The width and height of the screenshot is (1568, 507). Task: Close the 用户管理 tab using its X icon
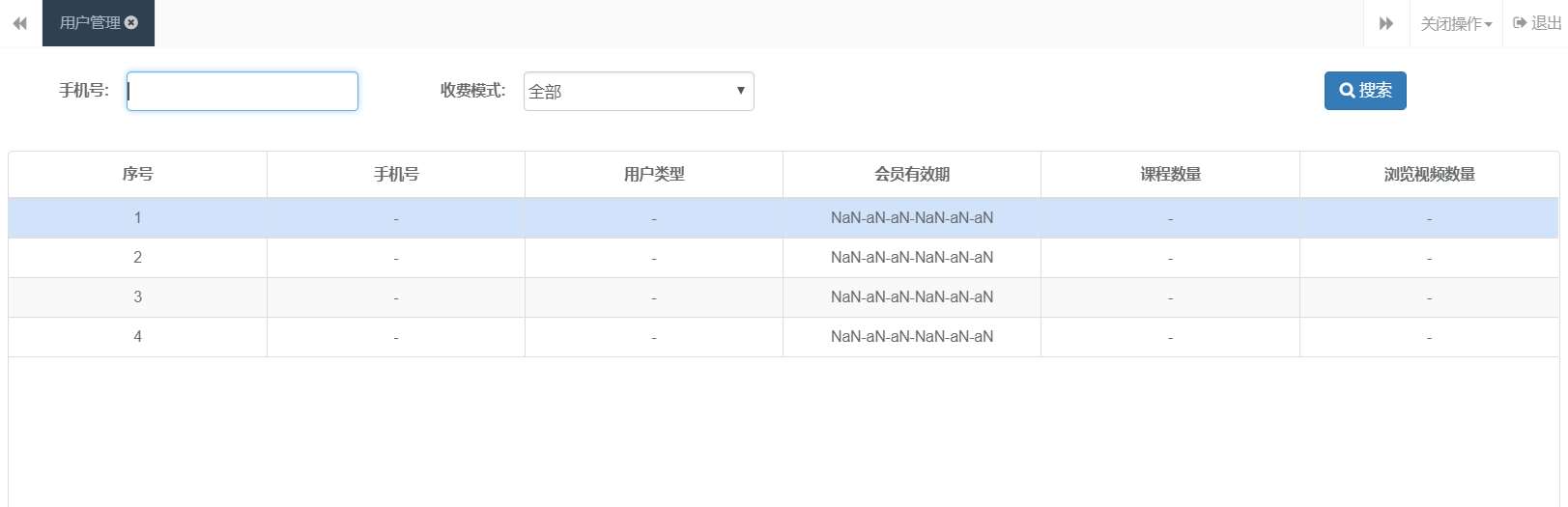[131, 22]
